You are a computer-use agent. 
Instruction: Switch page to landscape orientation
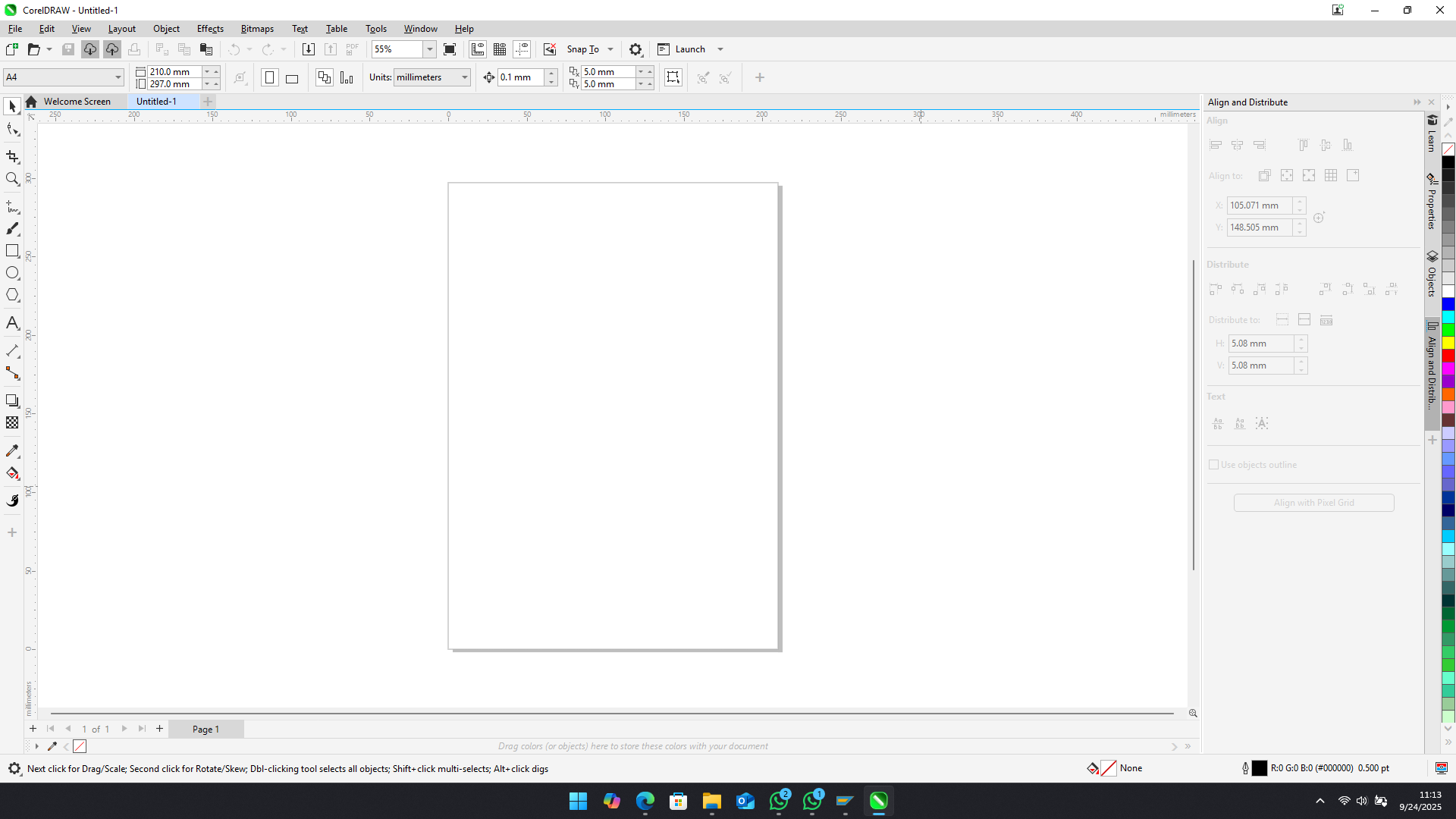292,78
